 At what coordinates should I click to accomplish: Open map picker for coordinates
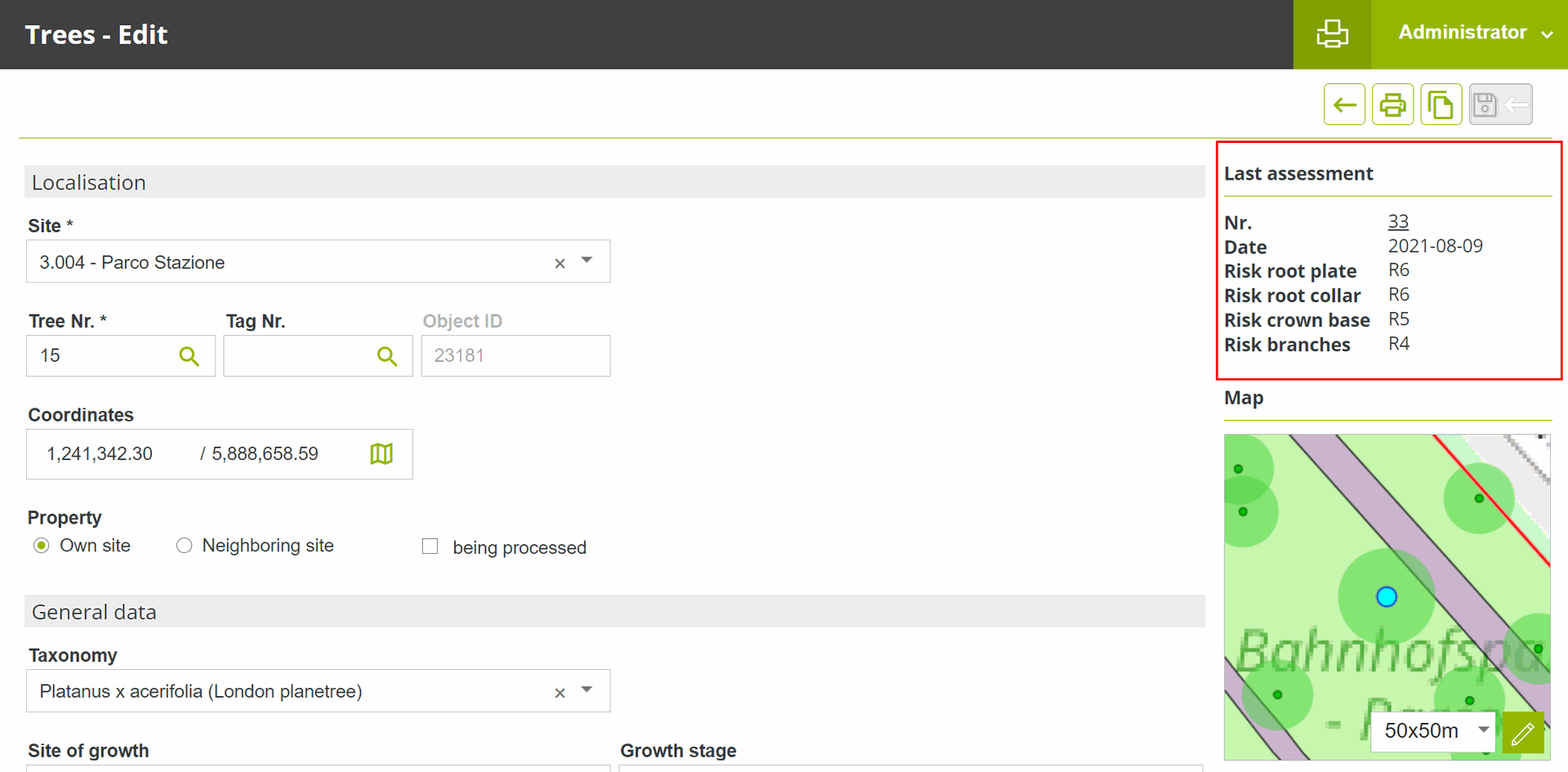[381, 454]
